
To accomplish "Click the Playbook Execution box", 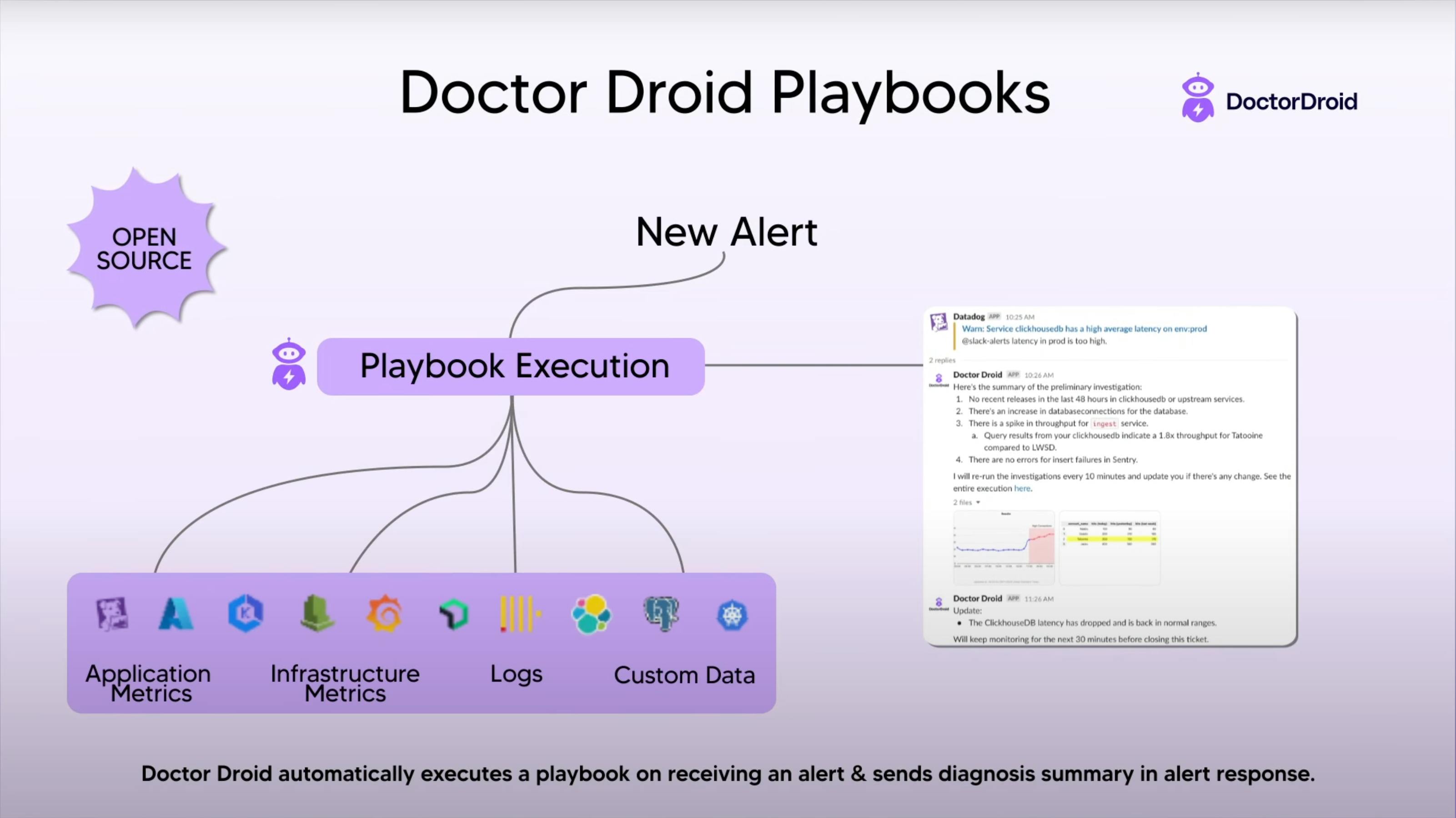I will (x=511, y=366).
